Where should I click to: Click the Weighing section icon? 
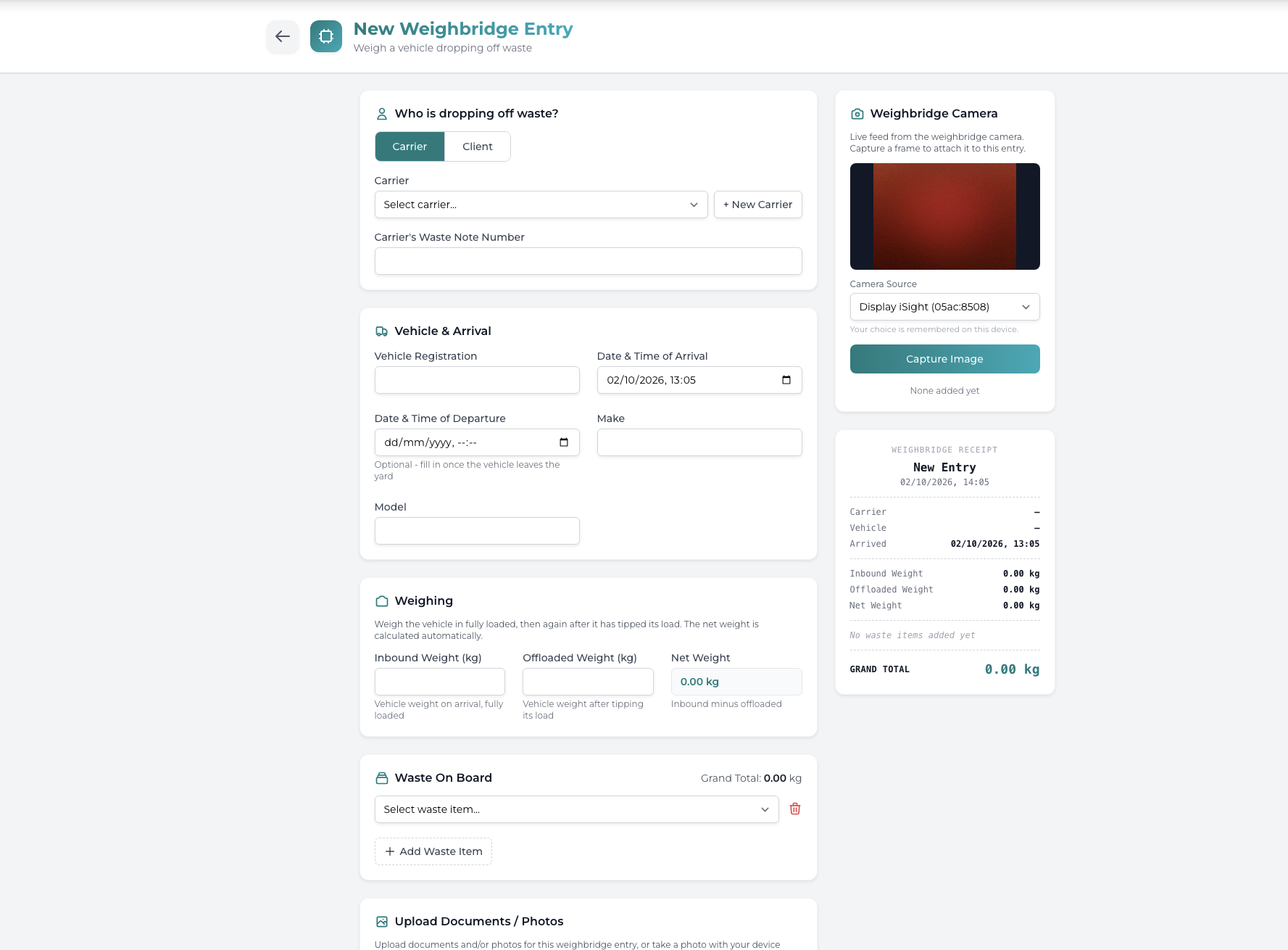(382, 601)
